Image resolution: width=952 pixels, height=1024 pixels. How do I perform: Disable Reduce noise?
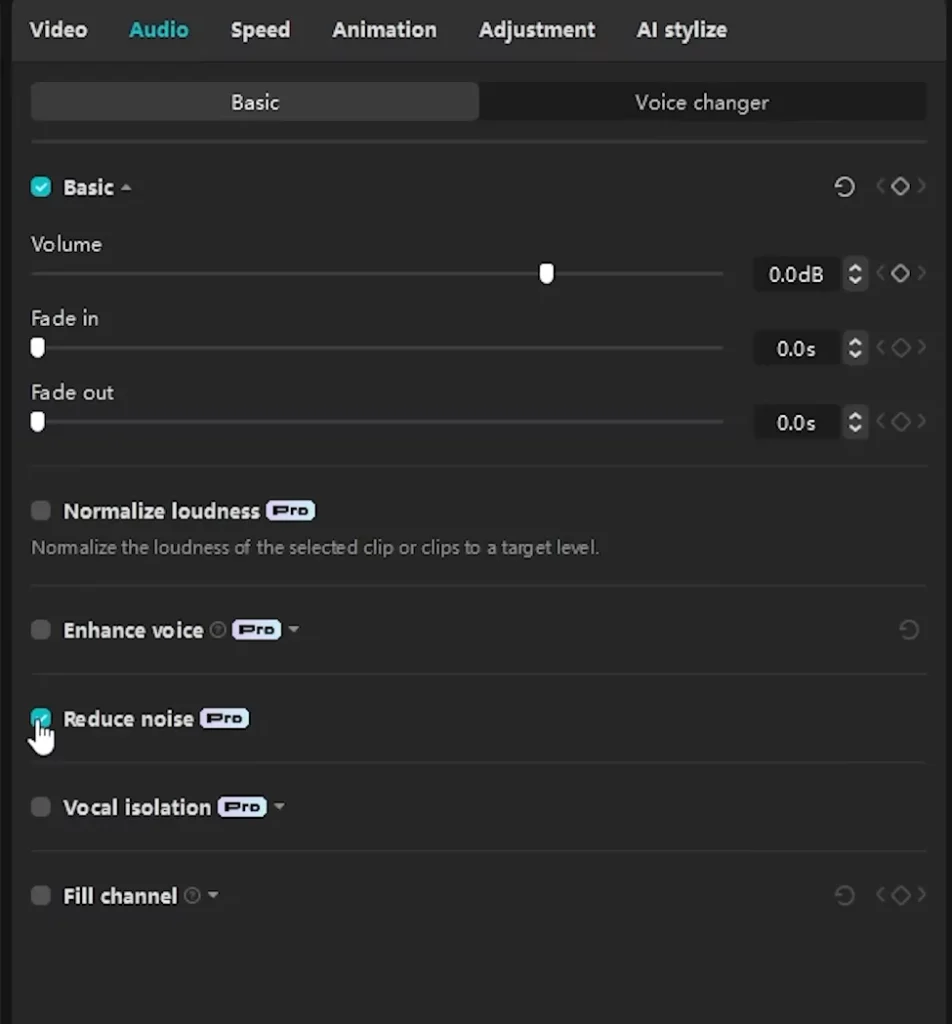click(x=41, y=718)
